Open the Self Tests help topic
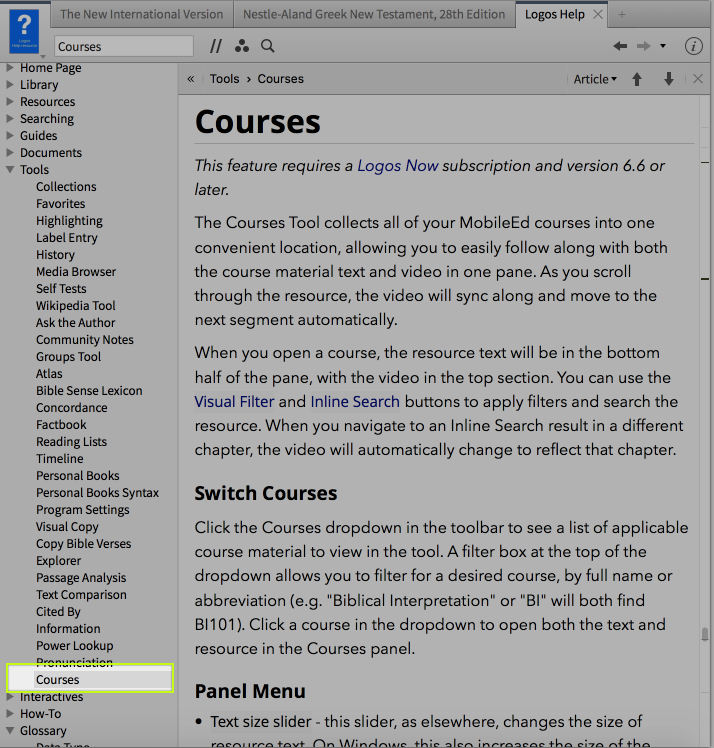This screenshot has height=748, width=714. 61,289
